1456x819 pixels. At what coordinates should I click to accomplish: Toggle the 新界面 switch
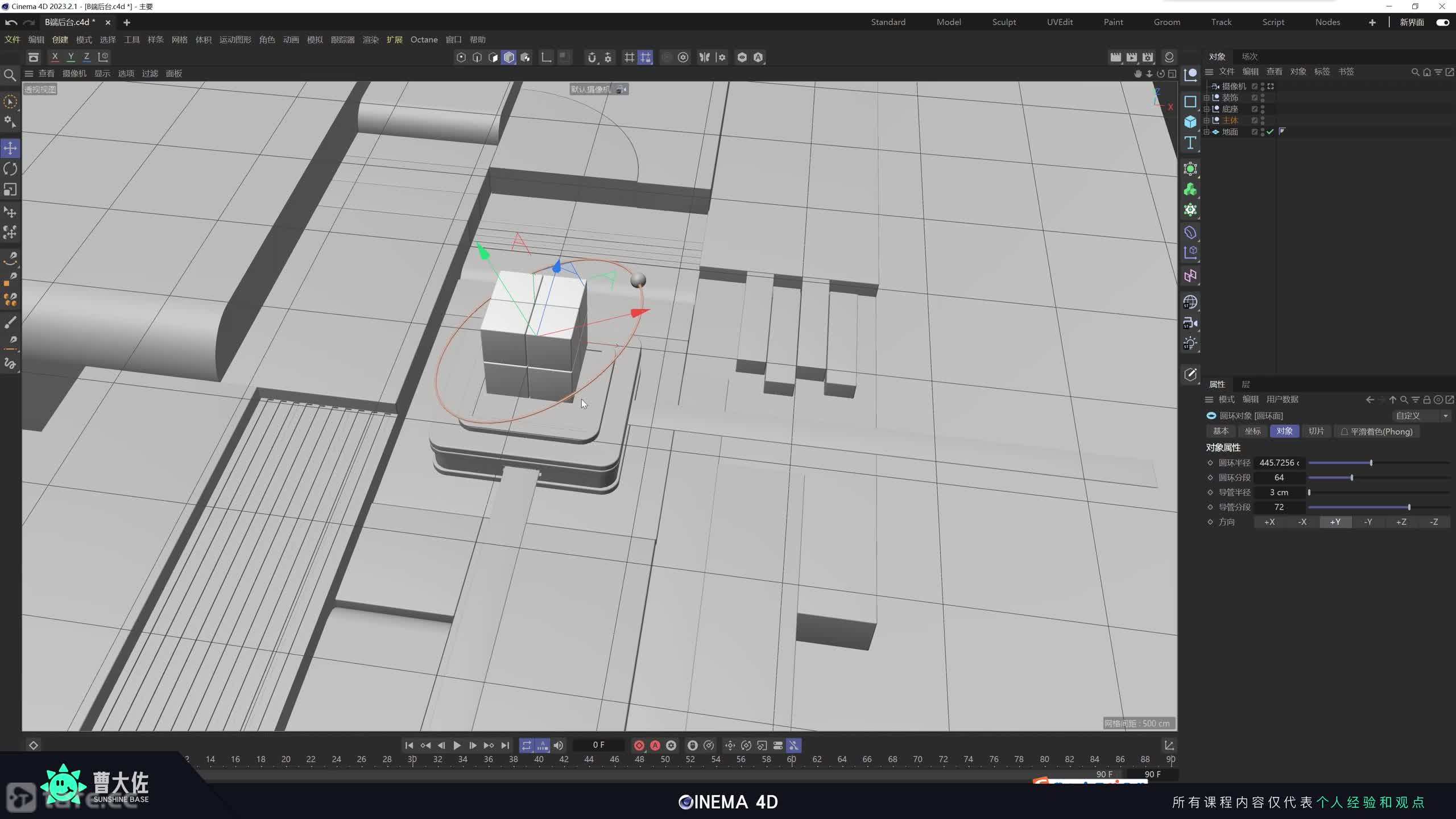pos(1442,22)
